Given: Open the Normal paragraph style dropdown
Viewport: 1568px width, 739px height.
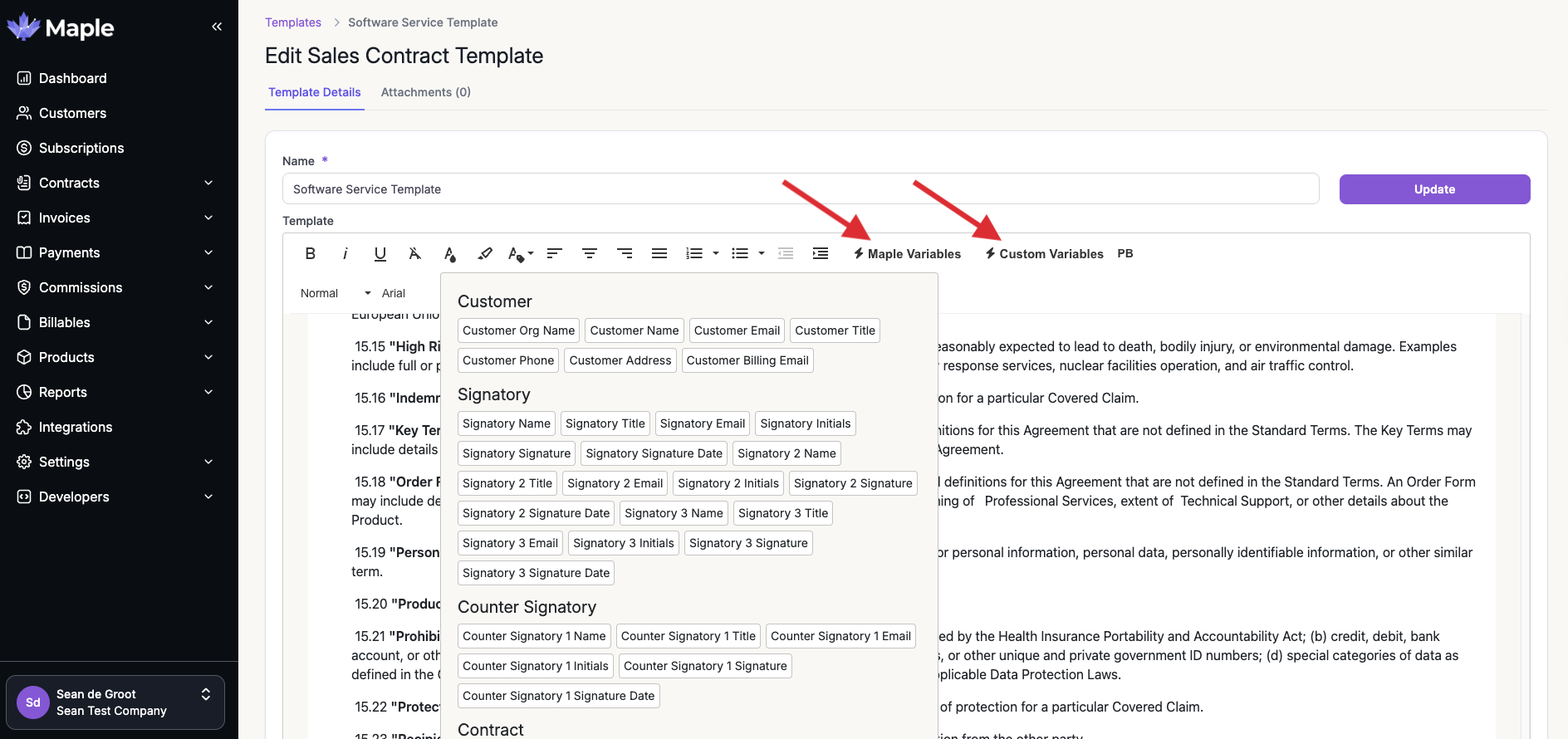Looking at the screenshot, I should point(336,293).
